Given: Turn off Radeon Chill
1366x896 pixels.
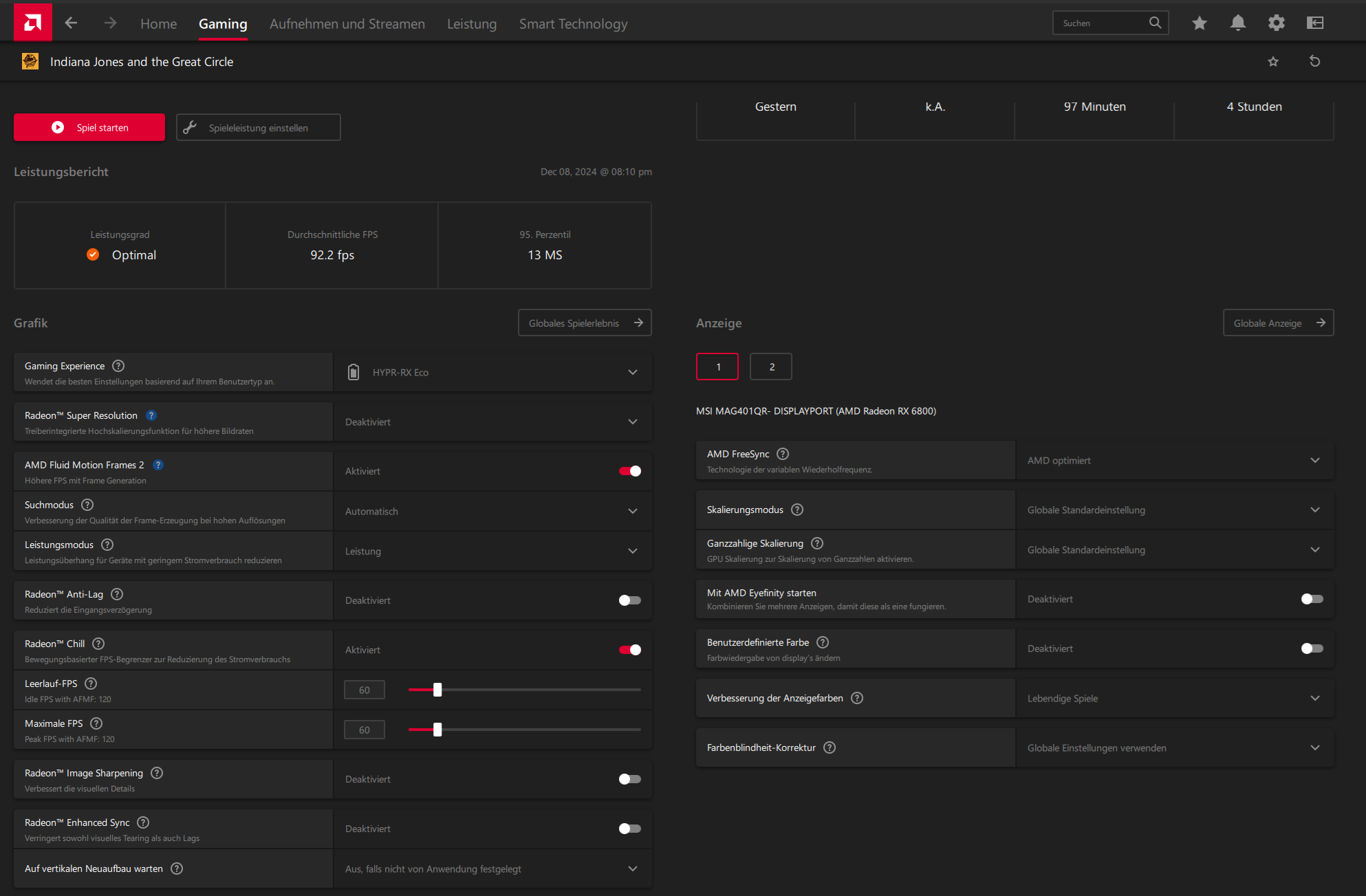Looking at the screenshot, I should pyautogui.click(x=629, y=649).
